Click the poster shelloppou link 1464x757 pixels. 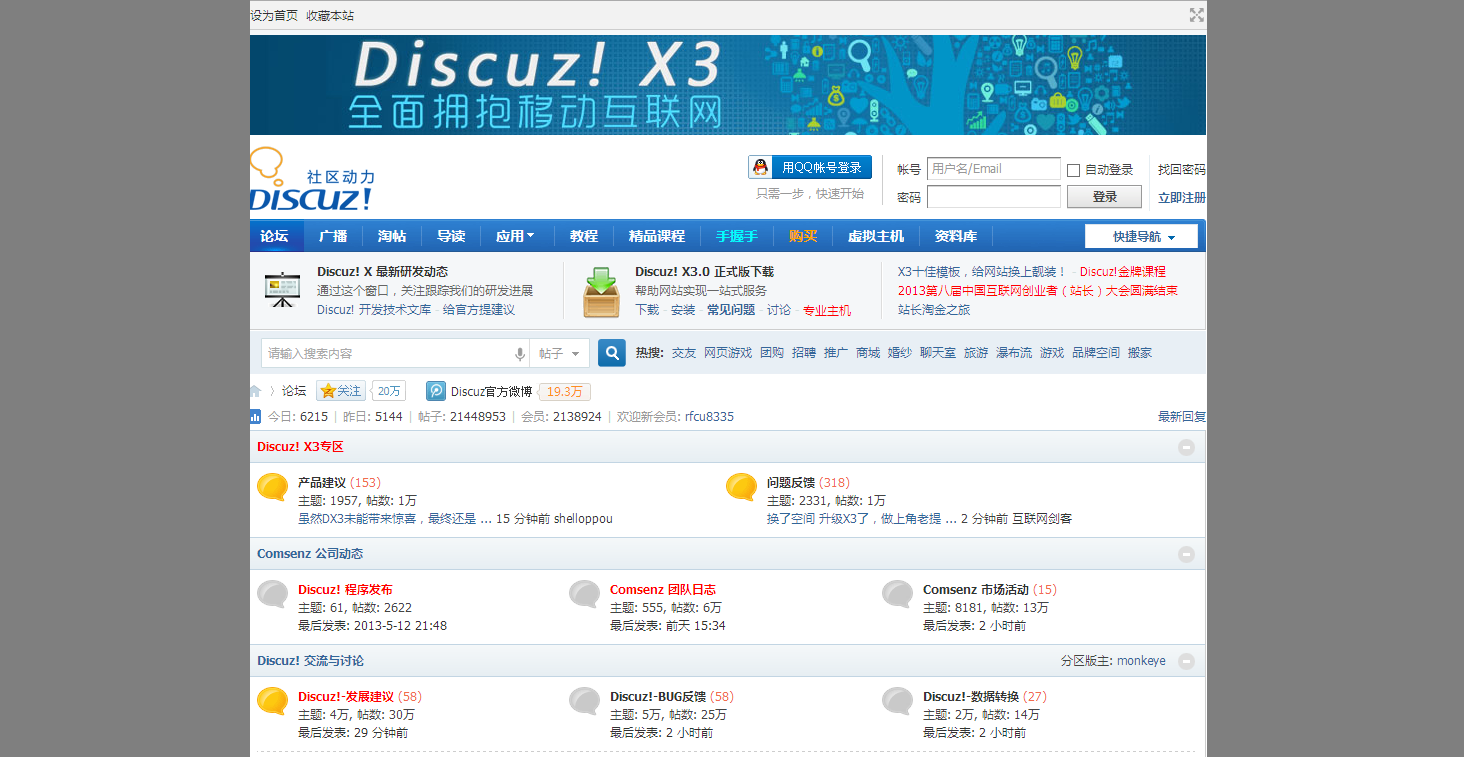click(x=583, y=519)
